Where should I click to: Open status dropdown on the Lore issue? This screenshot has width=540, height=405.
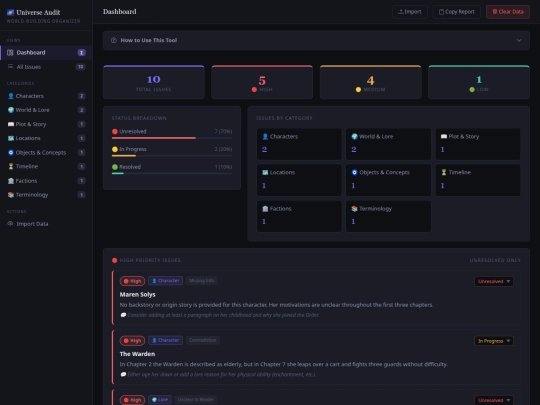coord(494,400)
